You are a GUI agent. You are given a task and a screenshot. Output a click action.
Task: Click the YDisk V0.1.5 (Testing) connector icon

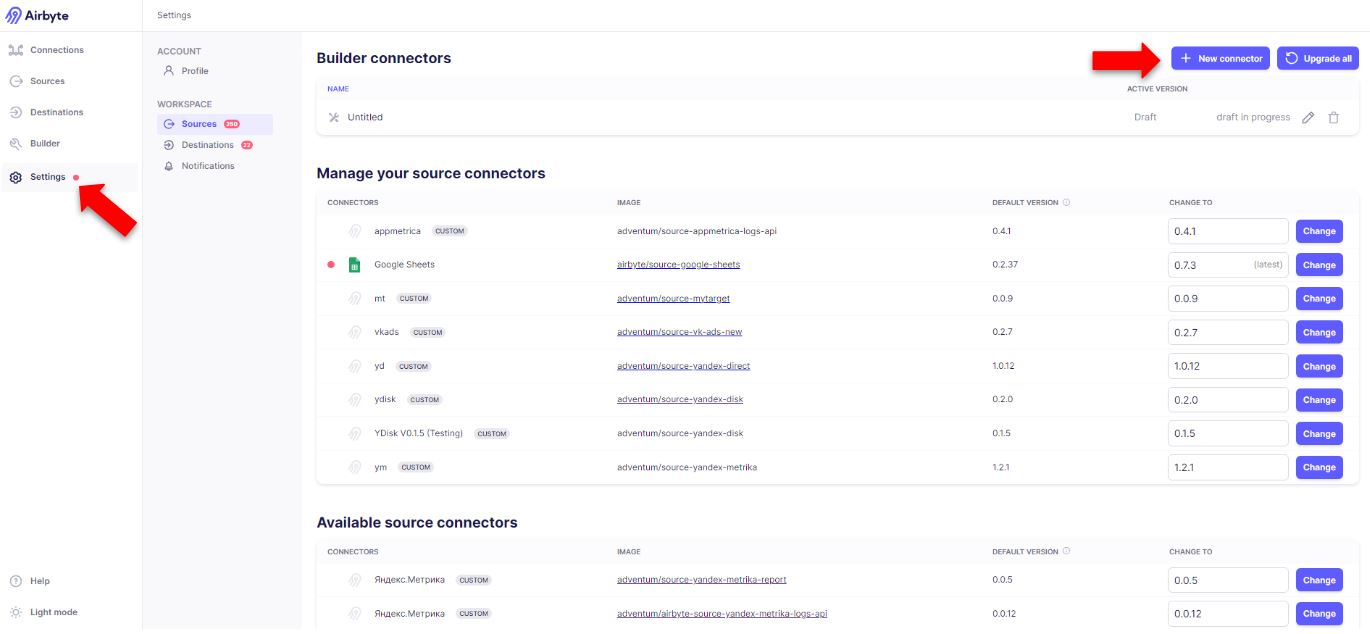[x=354, y=433]
